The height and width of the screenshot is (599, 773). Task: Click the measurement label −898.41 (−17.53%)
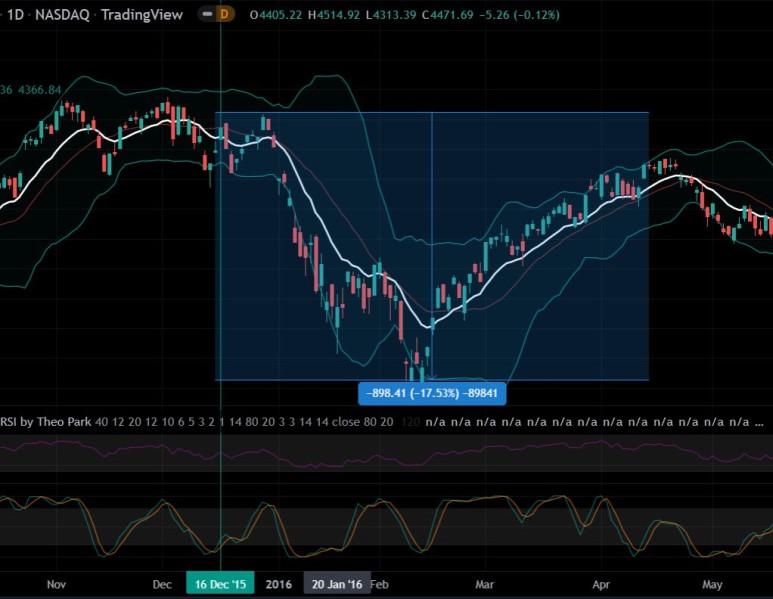pos(432,393)
